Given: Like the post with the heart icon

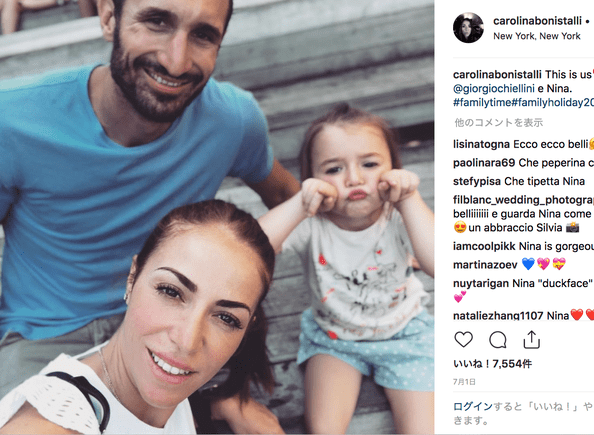Looking at the screenshot, I should click(464, 340).
